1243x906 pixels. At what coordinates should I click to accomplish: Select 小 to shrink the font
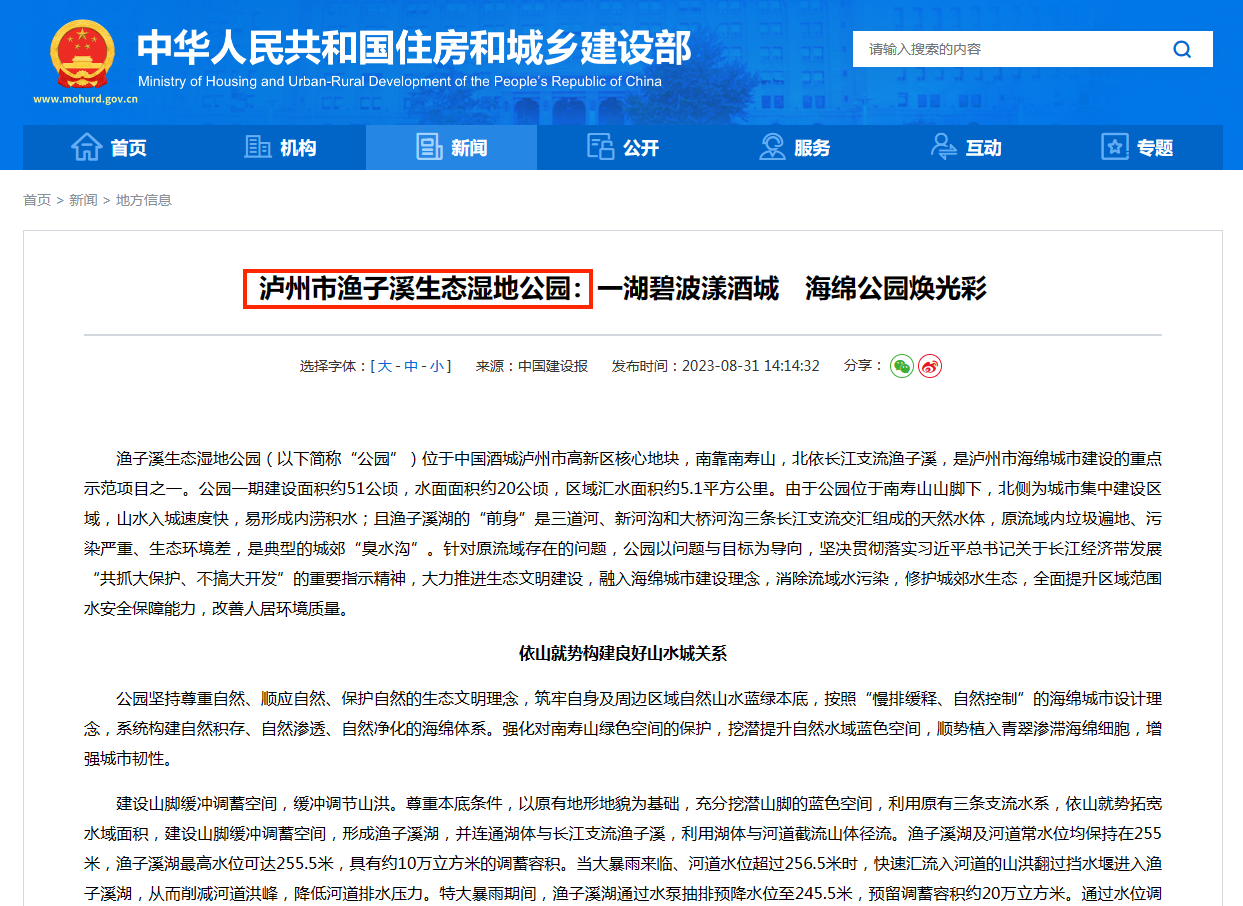point(439,365)
